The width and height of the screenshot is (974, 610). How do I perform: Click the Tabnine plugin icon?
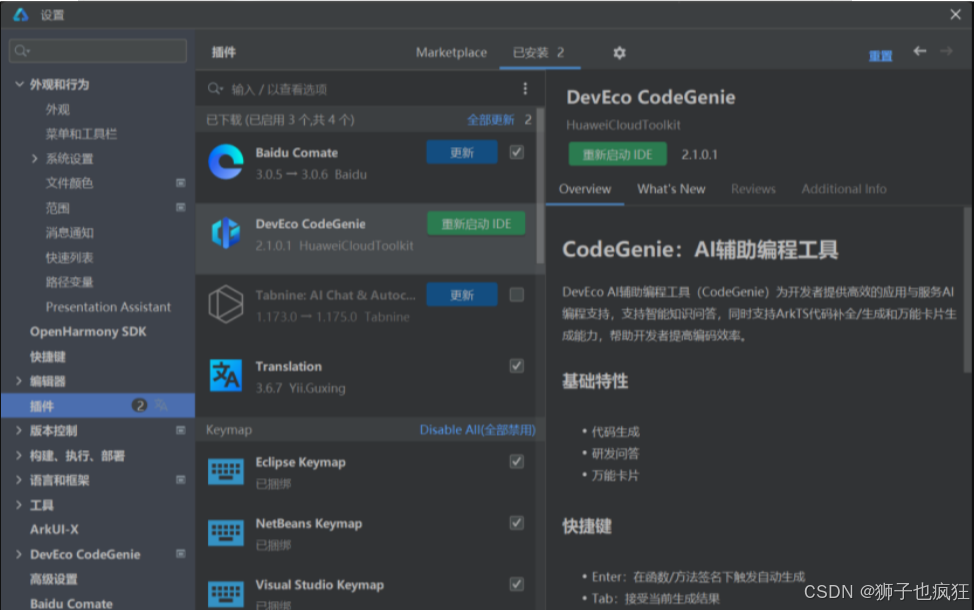pyautogui.click(x=226, y=304)
